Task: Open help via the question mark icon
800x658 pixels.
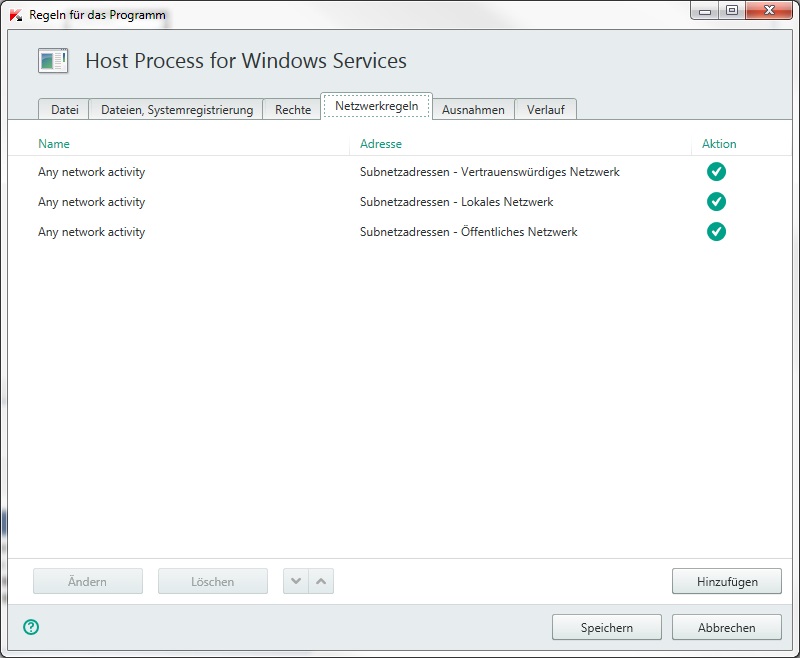Action: pyautogui.click(x=31, y=627)
